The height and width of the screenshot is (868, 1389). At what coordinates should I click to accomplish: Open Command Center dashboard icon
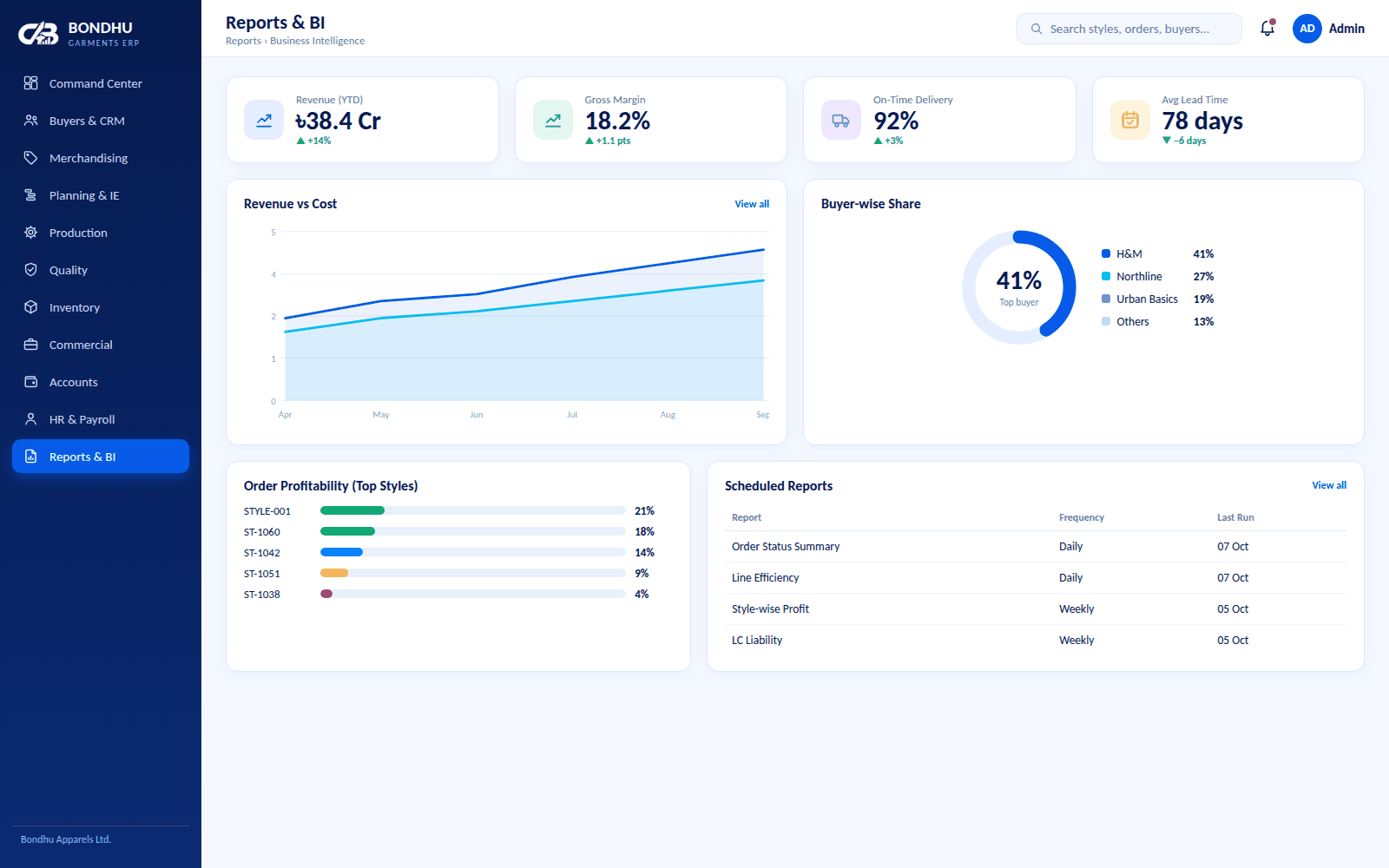(x=31, y=83)
